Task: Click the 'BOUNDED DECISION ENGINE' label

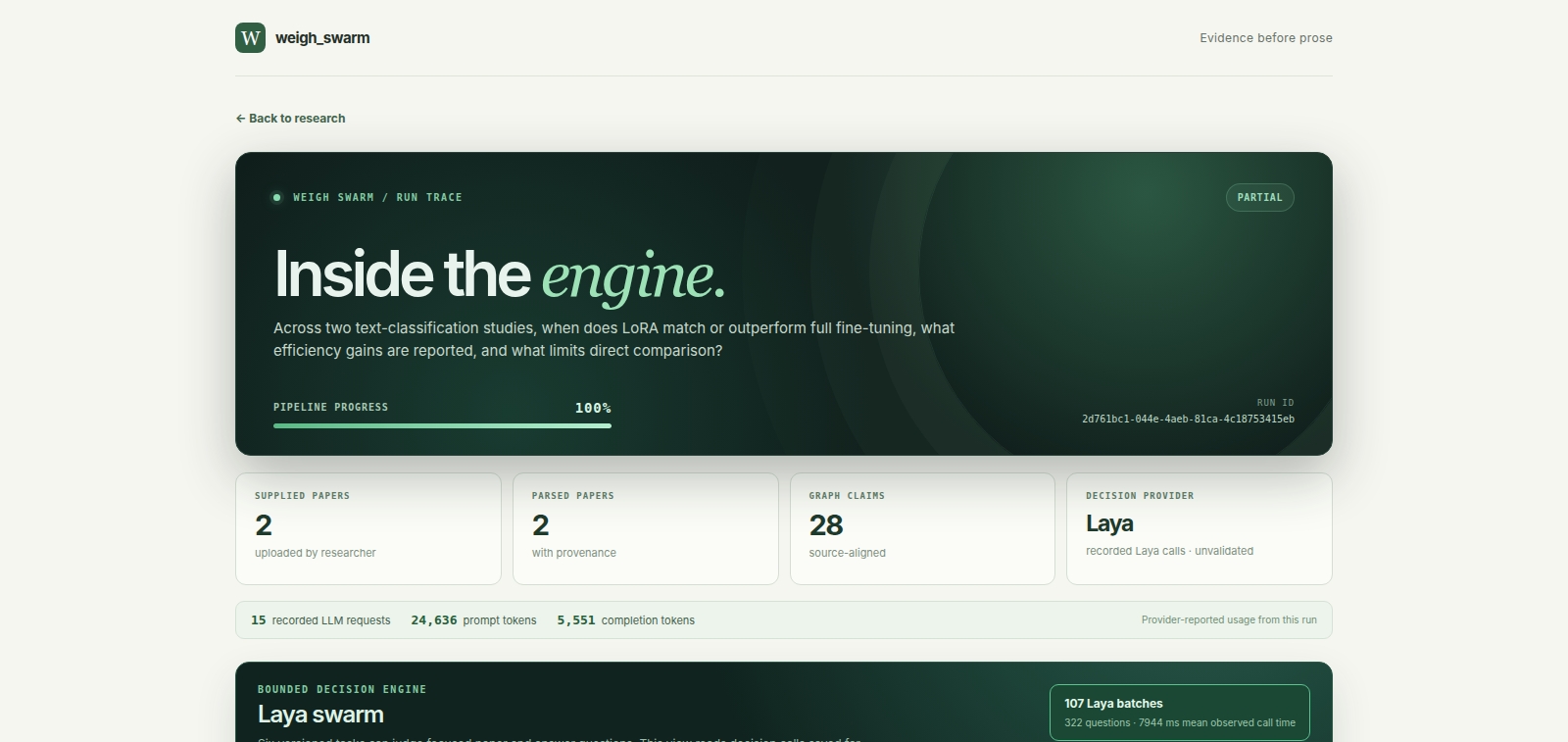Action: pyautogui.click(x=342, y=690)
